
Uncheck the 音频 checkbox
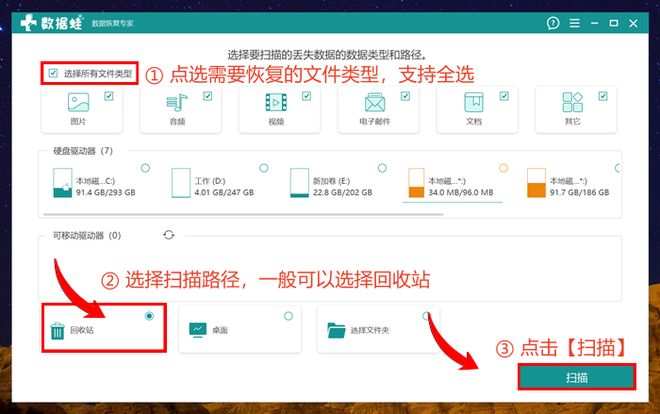208,96
